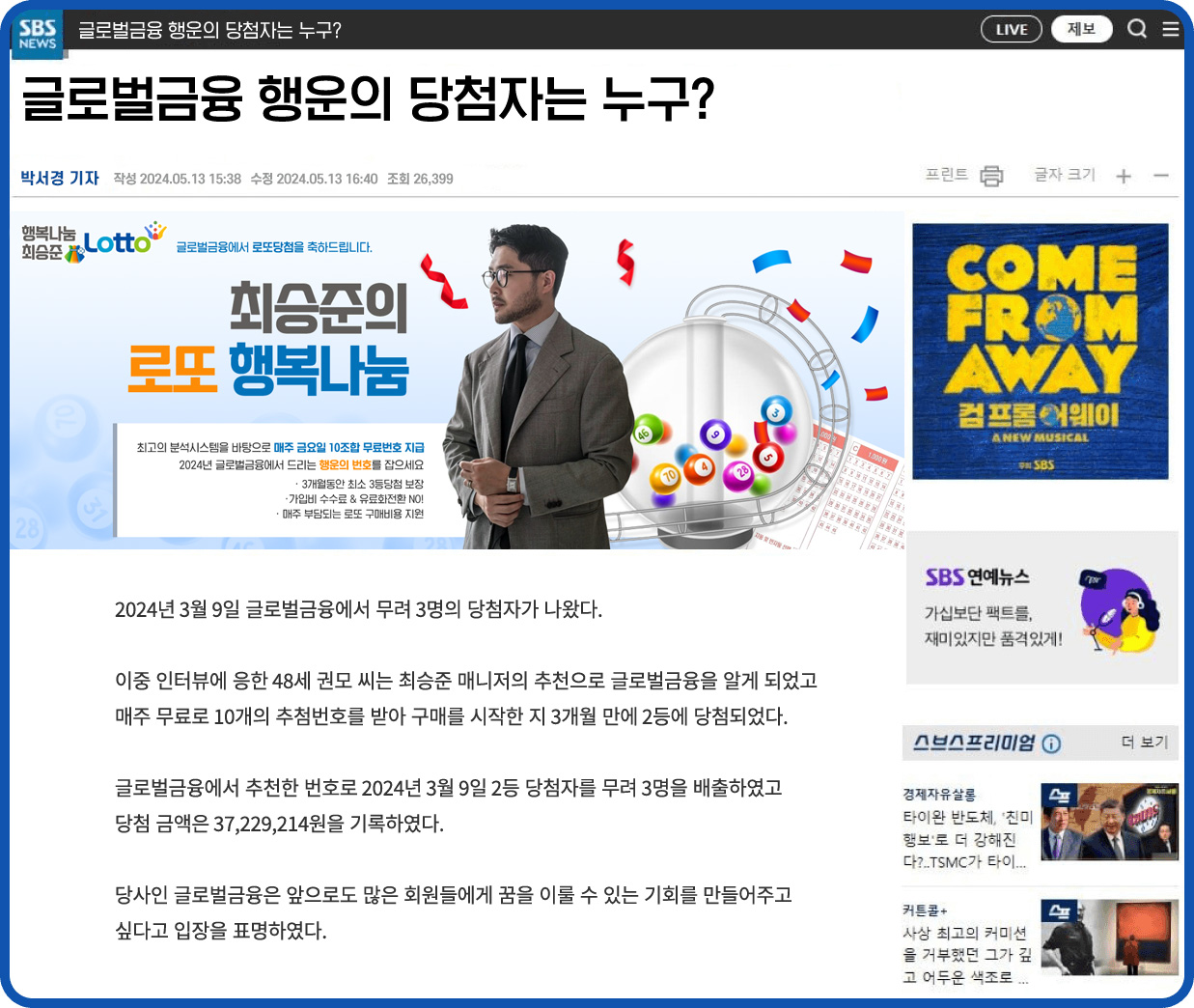Screen dimensions: 1194x1008
Task: Click the 가십보단 팩트를 tagline text
Action: coord(978,613)
